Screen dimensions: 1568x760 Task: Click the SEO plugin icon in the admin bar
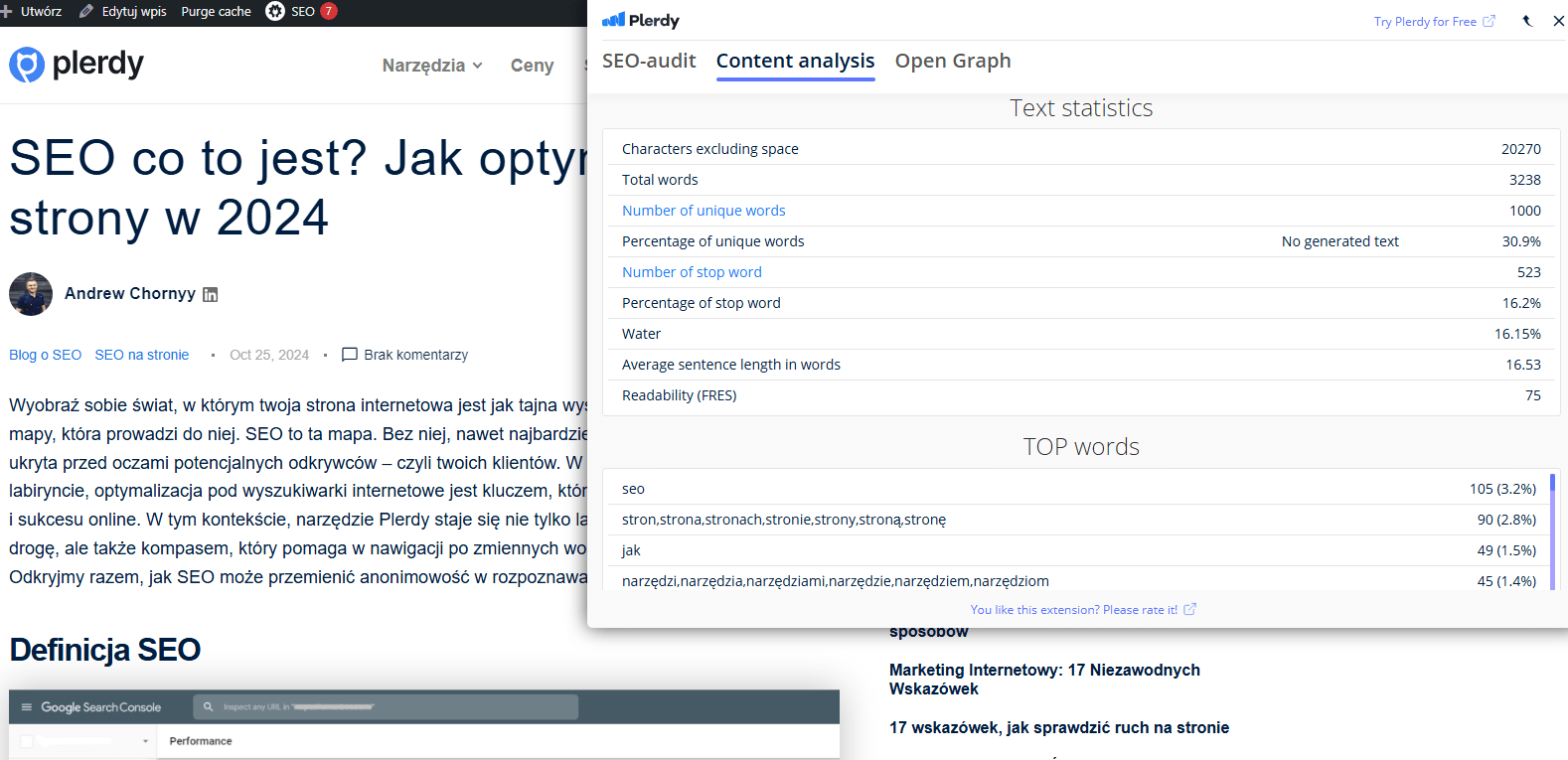coord(275,11)
